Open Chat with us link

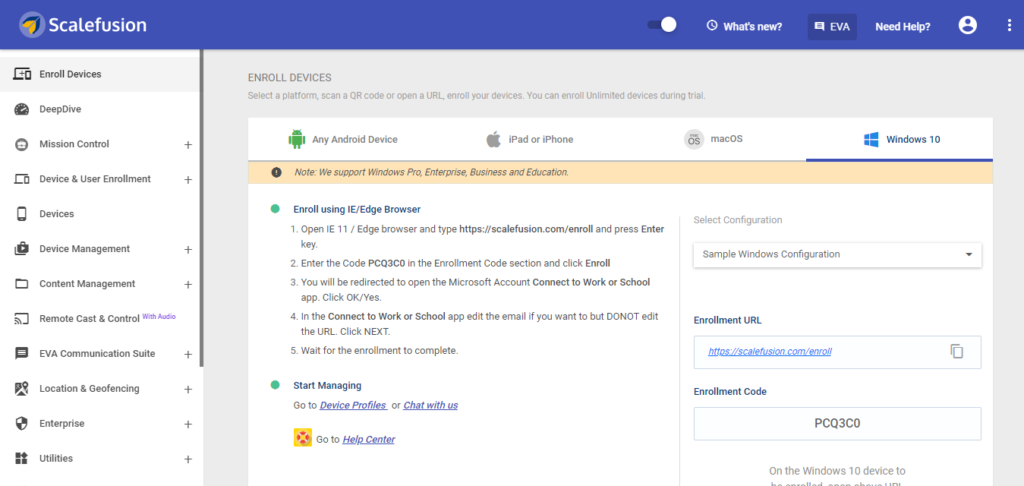pos(430,405)
